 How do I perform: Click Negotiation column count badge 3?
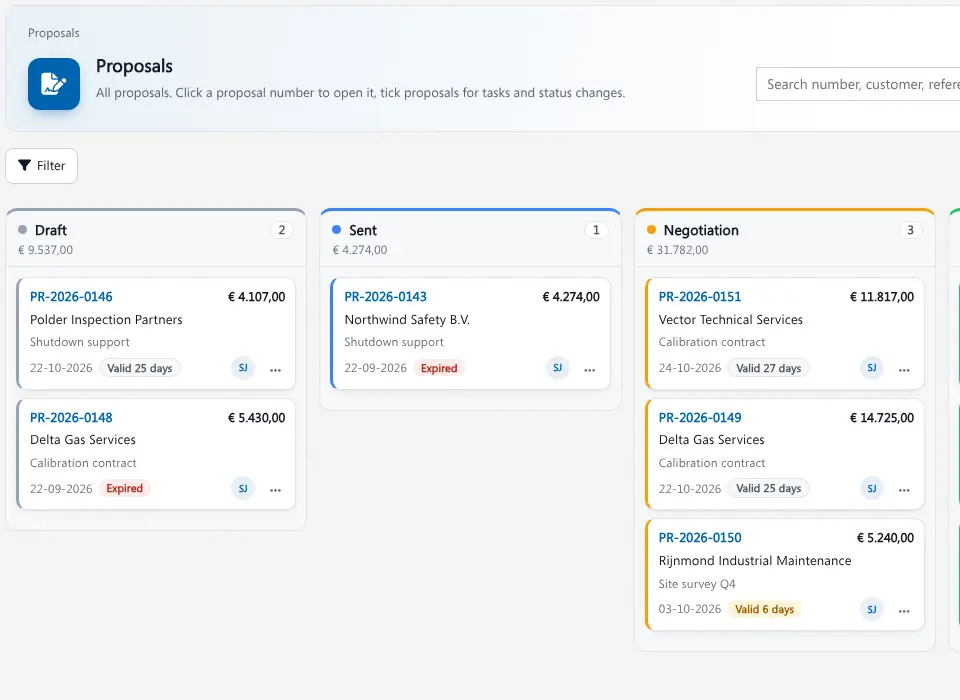(910, 230)
